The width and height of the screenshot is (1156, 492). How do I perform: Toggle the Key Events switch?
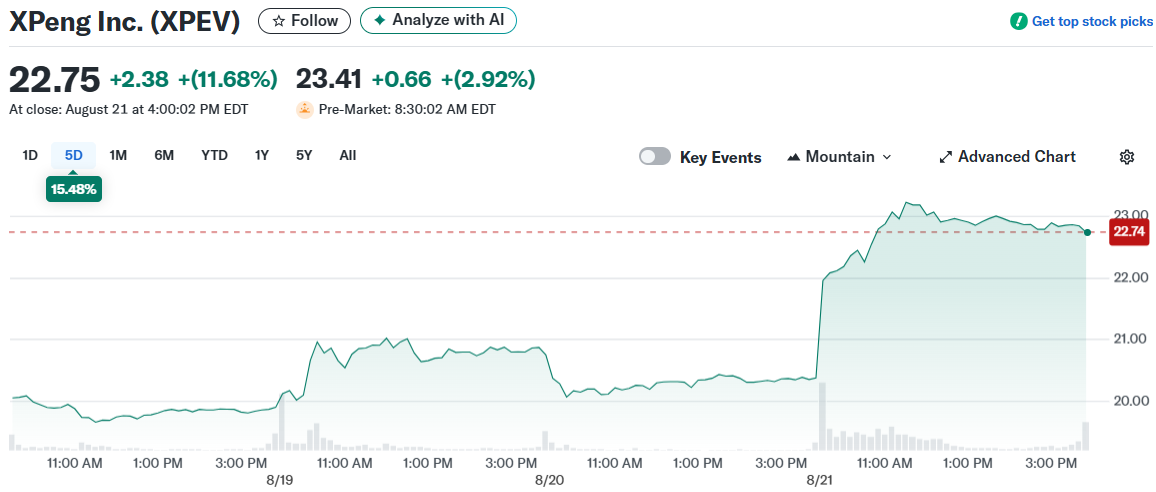click(655, 156)
